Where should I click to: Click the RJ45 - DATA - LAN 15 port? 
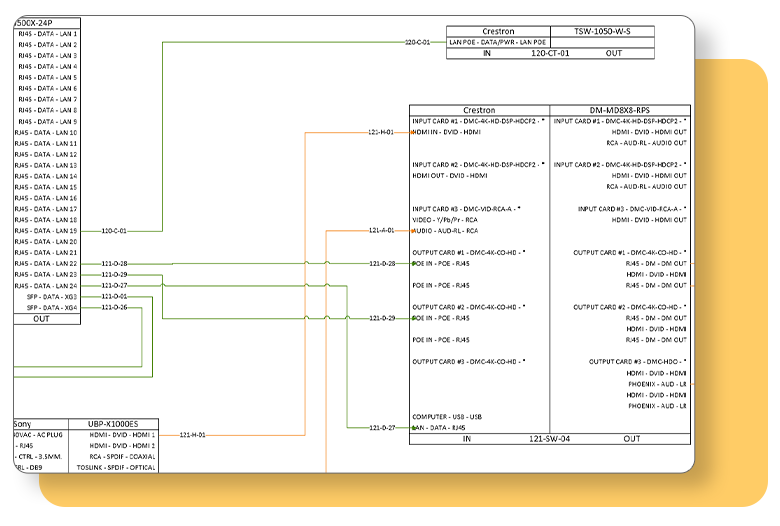pyautogui.click(x=46, y=188)
